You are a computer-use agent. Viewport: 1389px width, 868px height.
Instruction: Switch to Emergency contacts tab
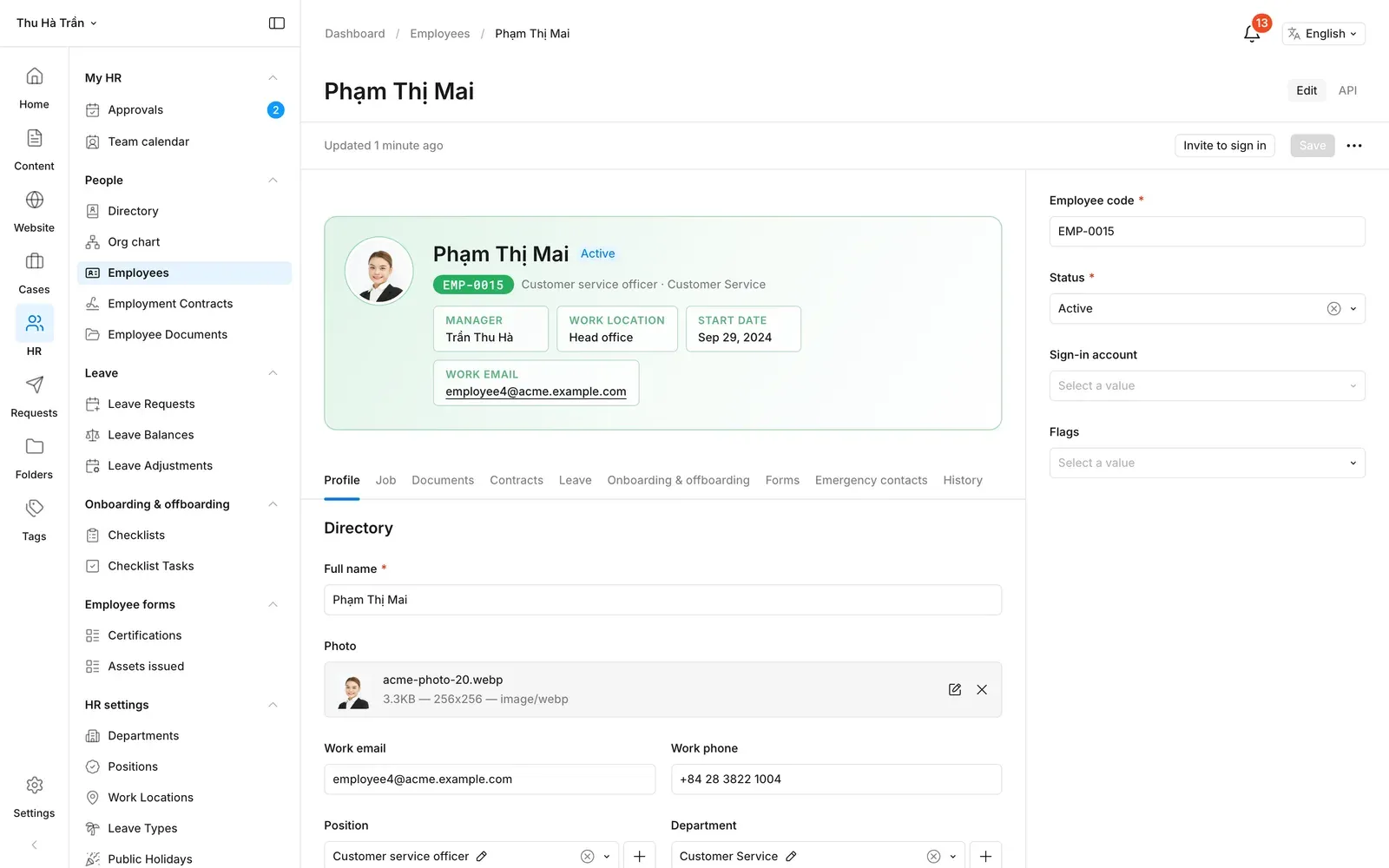coord(871,481)
